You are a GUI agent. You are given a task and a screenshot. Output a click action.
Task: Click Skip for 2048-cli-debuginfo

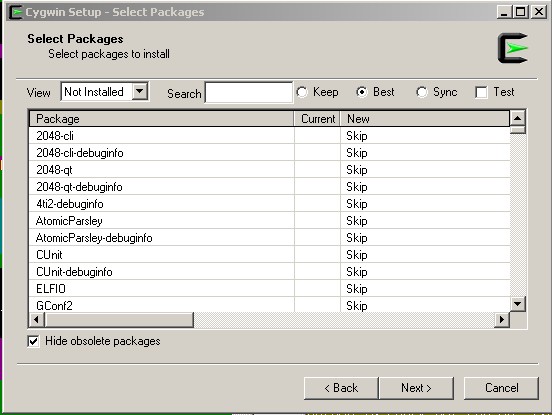(x=357, y=153)
